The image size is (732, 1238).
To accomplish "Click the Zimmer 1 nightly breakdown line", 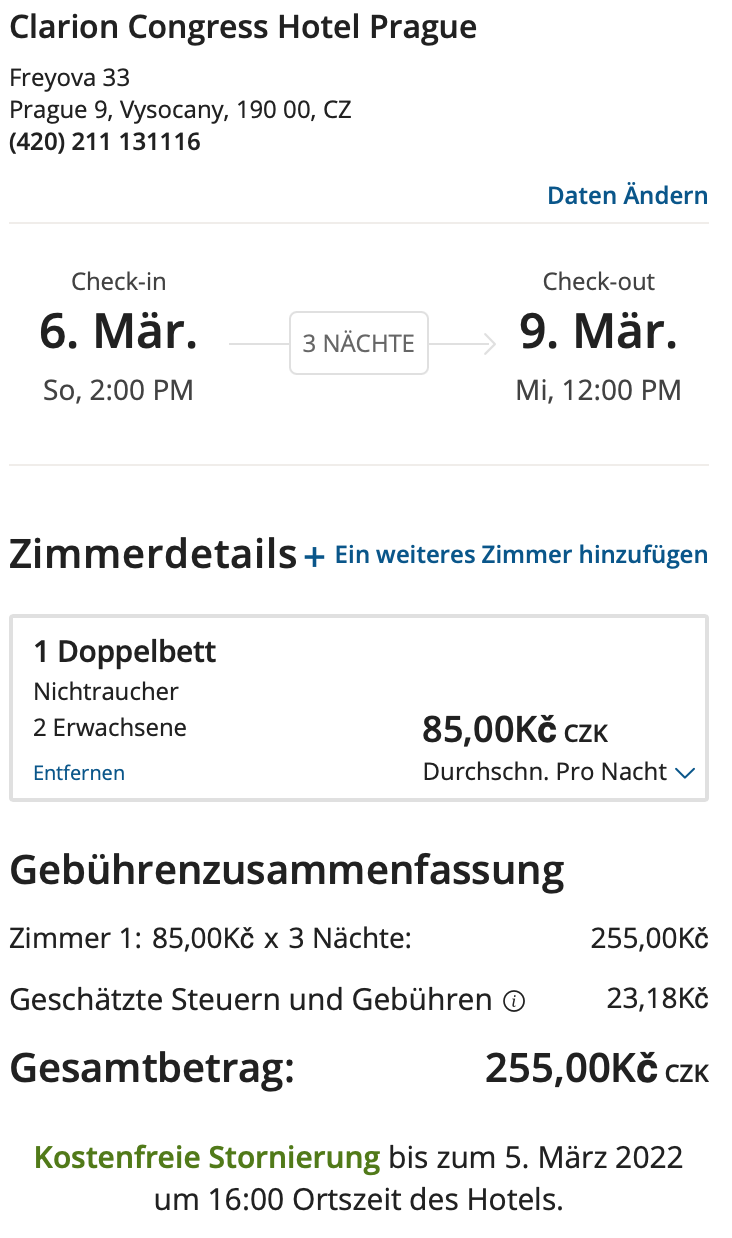I will (210, 939).
